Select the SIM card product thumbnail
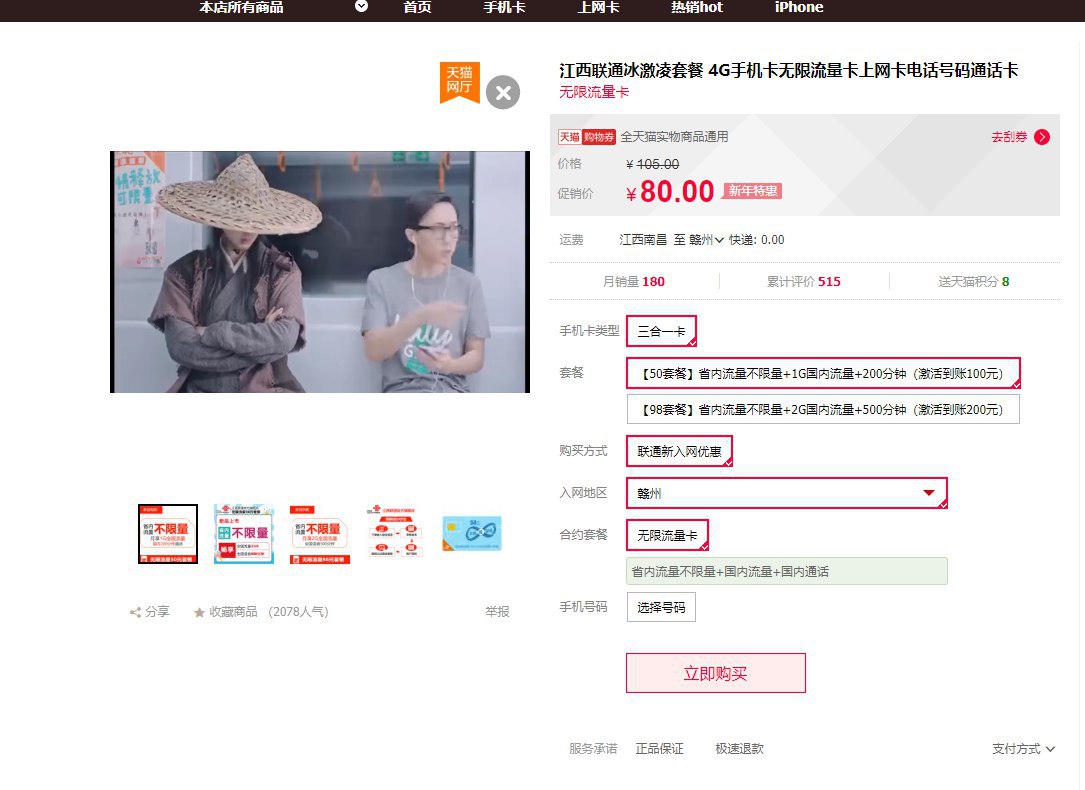 [x=472, y=534]
